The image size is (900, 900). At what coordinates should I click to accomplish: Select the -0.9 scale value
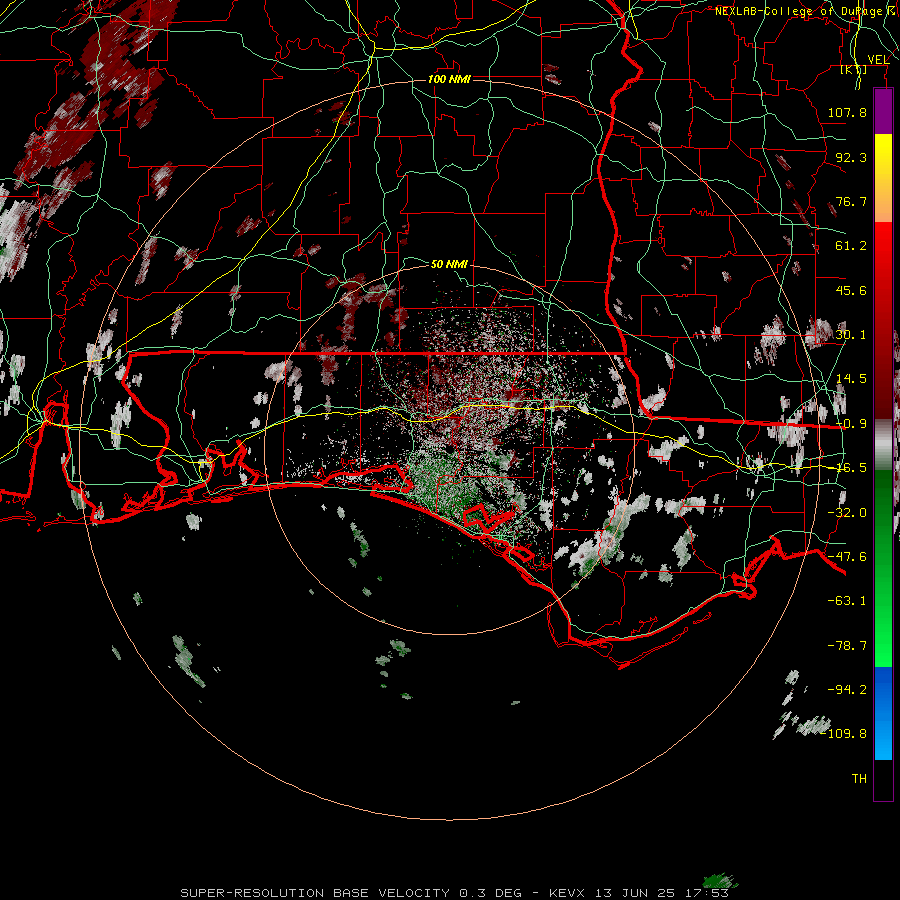851,424
